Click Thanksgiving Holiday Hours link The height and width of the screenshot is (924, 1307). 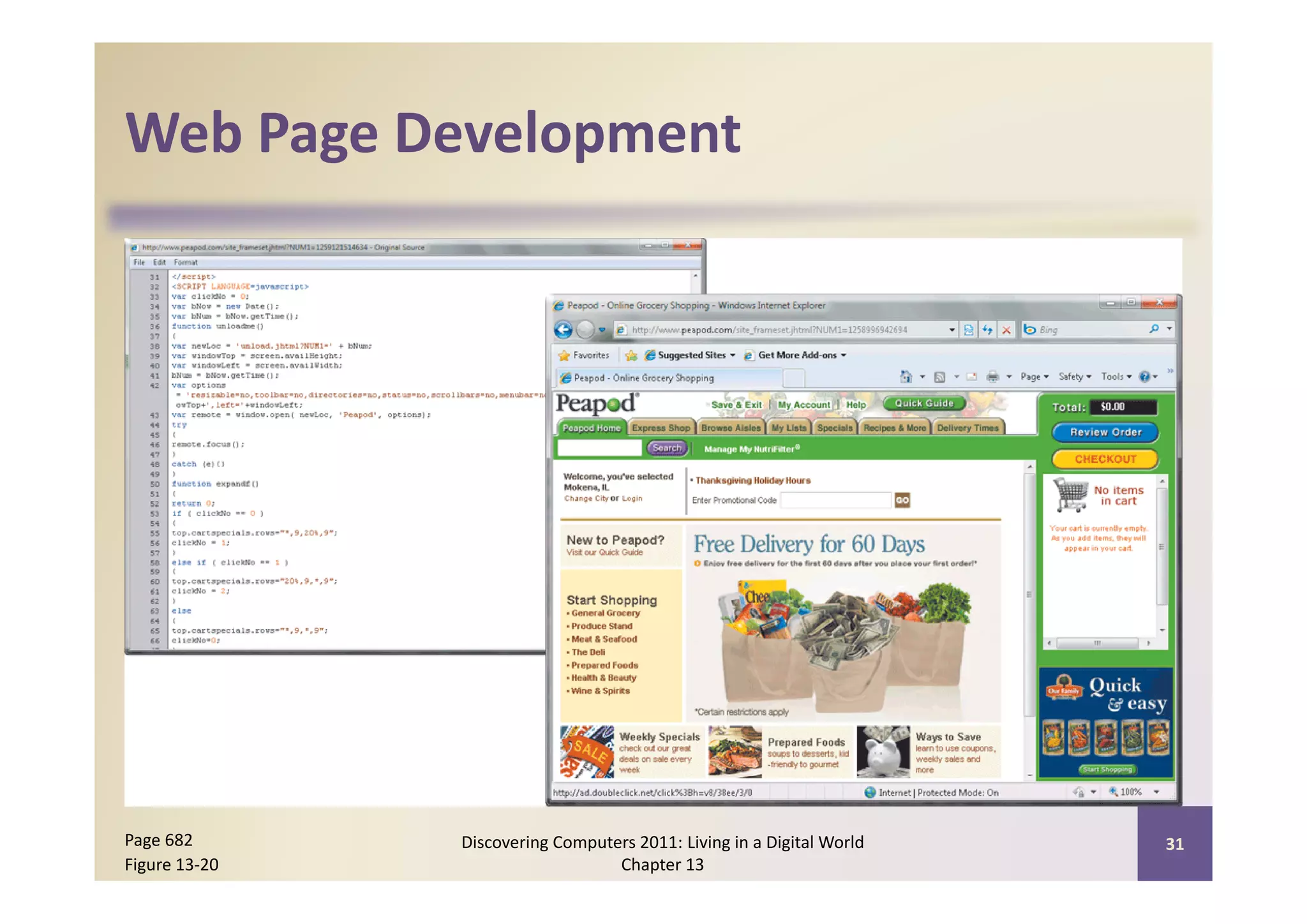(753, 481)
